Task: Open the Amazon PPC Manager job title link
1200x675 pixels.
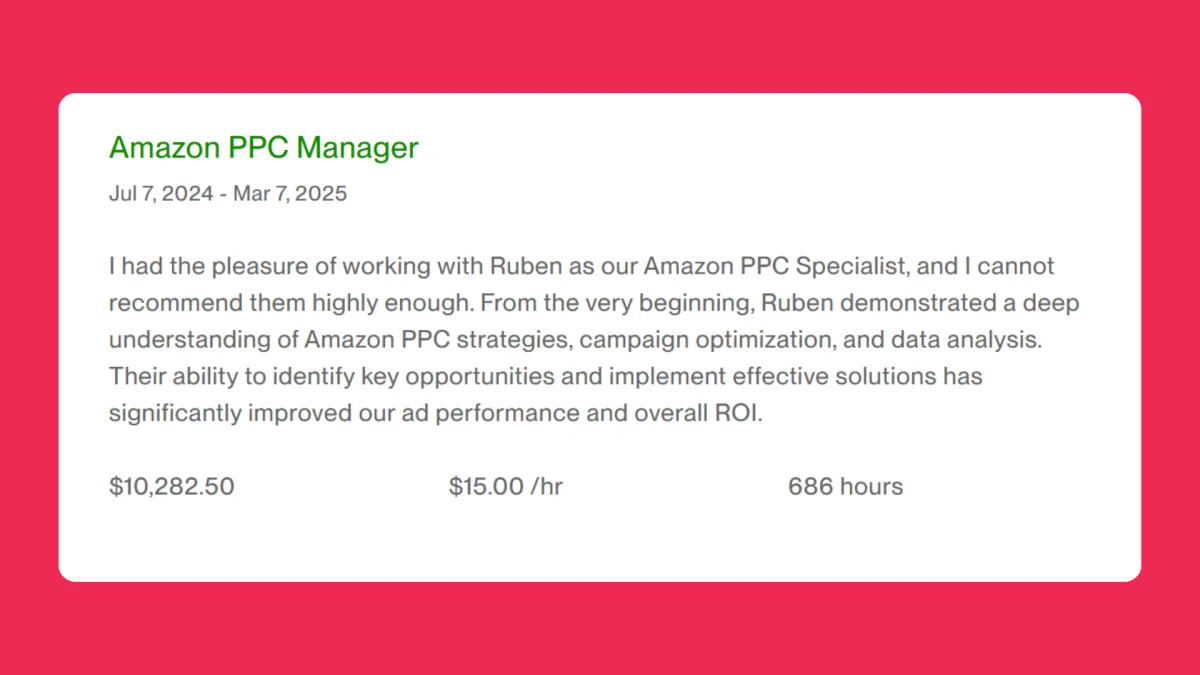Action: (263, 148)
